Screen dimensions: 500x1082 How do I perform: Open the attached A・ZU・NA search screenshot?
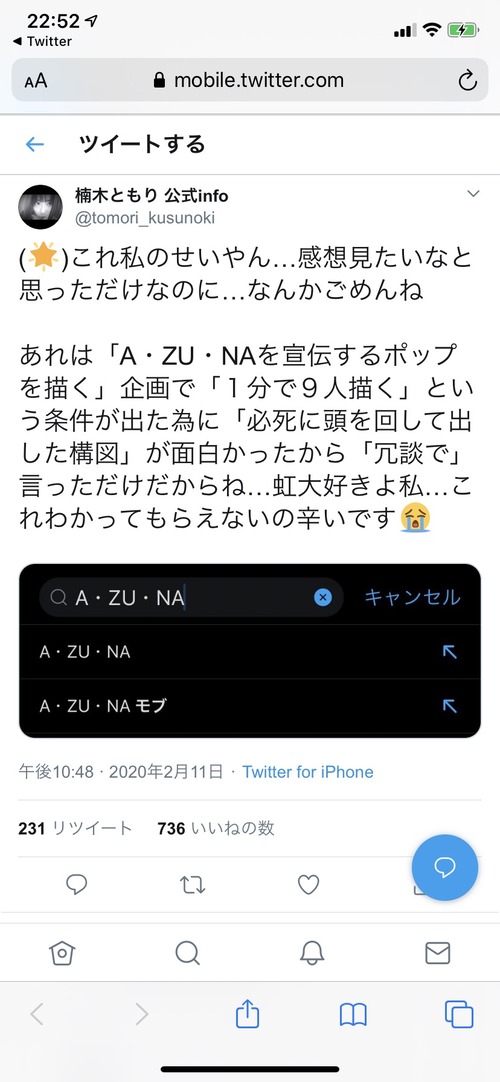click(x=250, y=651)
